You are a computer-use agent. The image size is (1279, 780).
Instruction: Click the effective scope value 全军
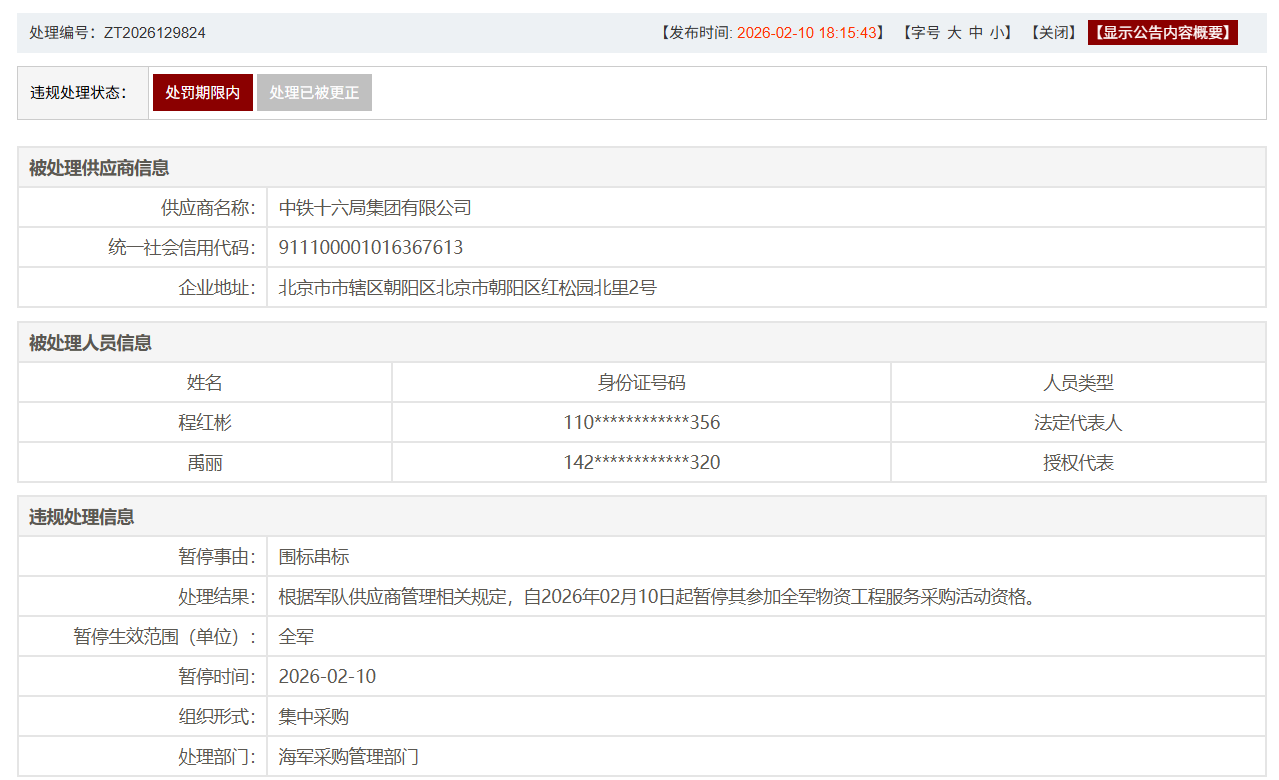pyautogui.click(x=296, y=636)
